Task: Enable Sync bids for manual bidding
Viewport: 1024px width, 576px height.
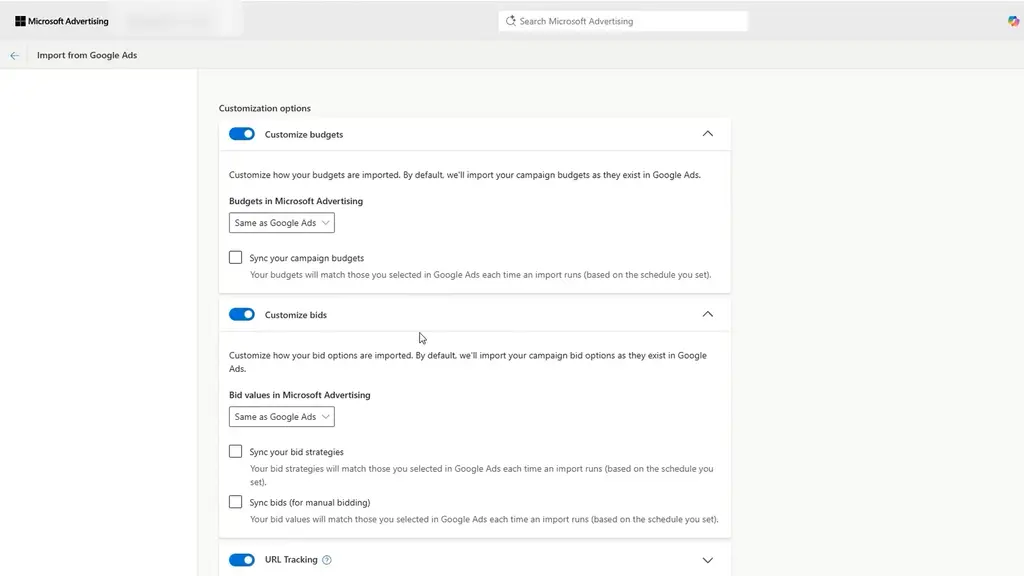Action: pos(235,502)
